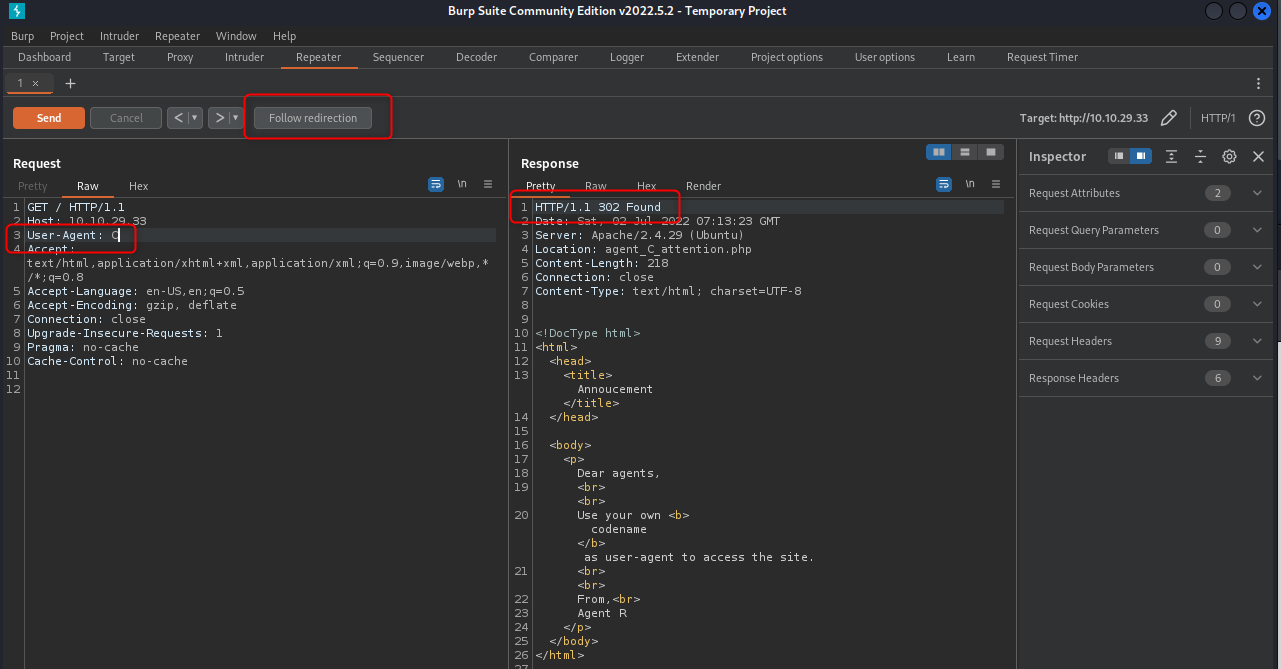Collapse all Inspector sections icon

click(x=1200, y=157)
